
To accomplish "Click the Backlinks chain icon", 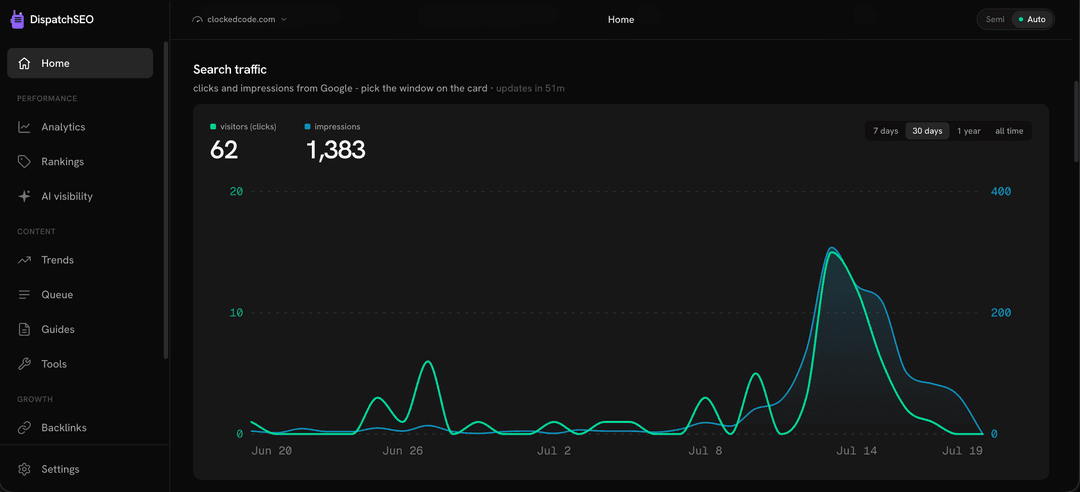I will click(24, 428).
